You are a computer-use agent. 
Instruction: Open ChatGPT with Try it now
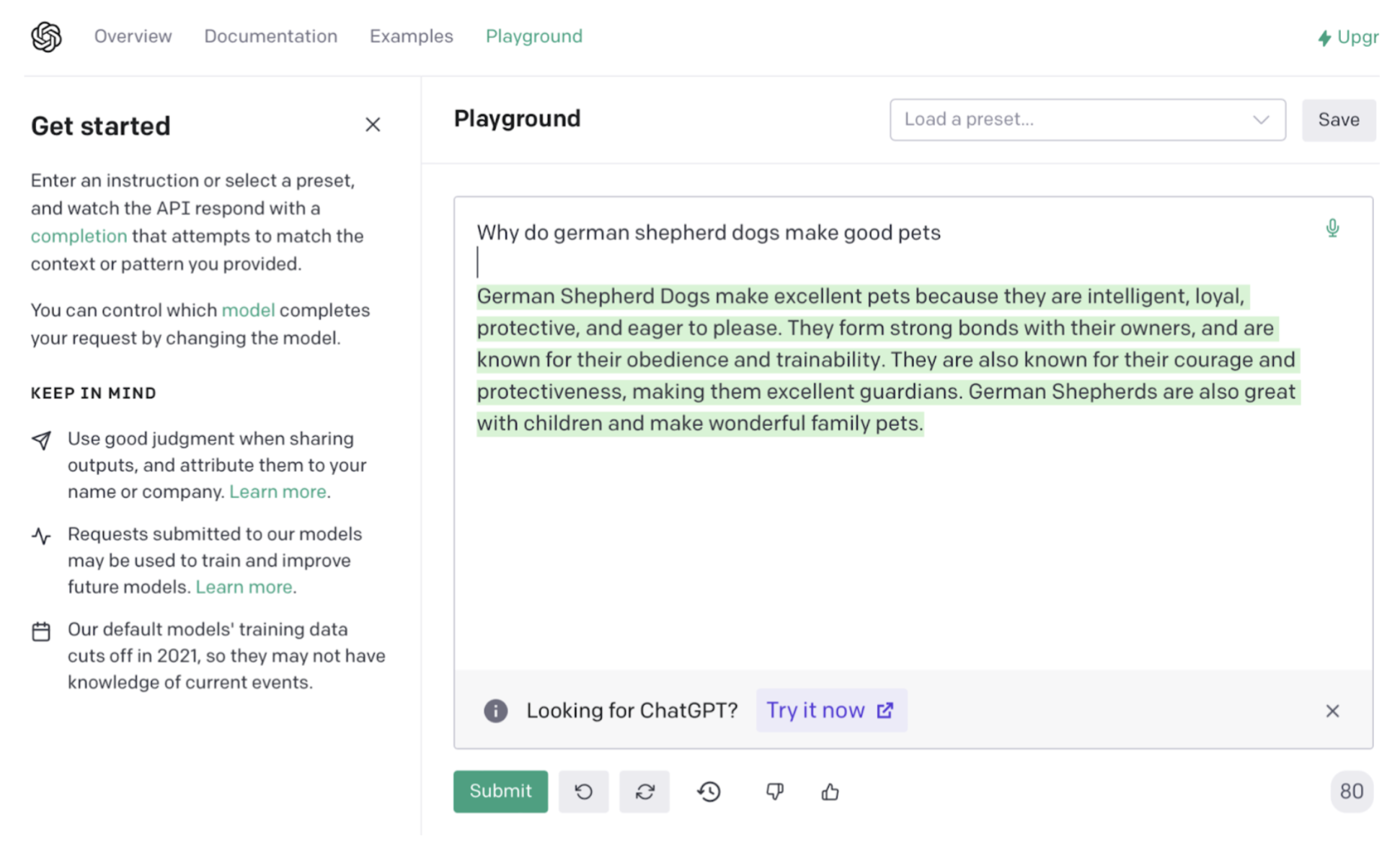pos(831,711)
